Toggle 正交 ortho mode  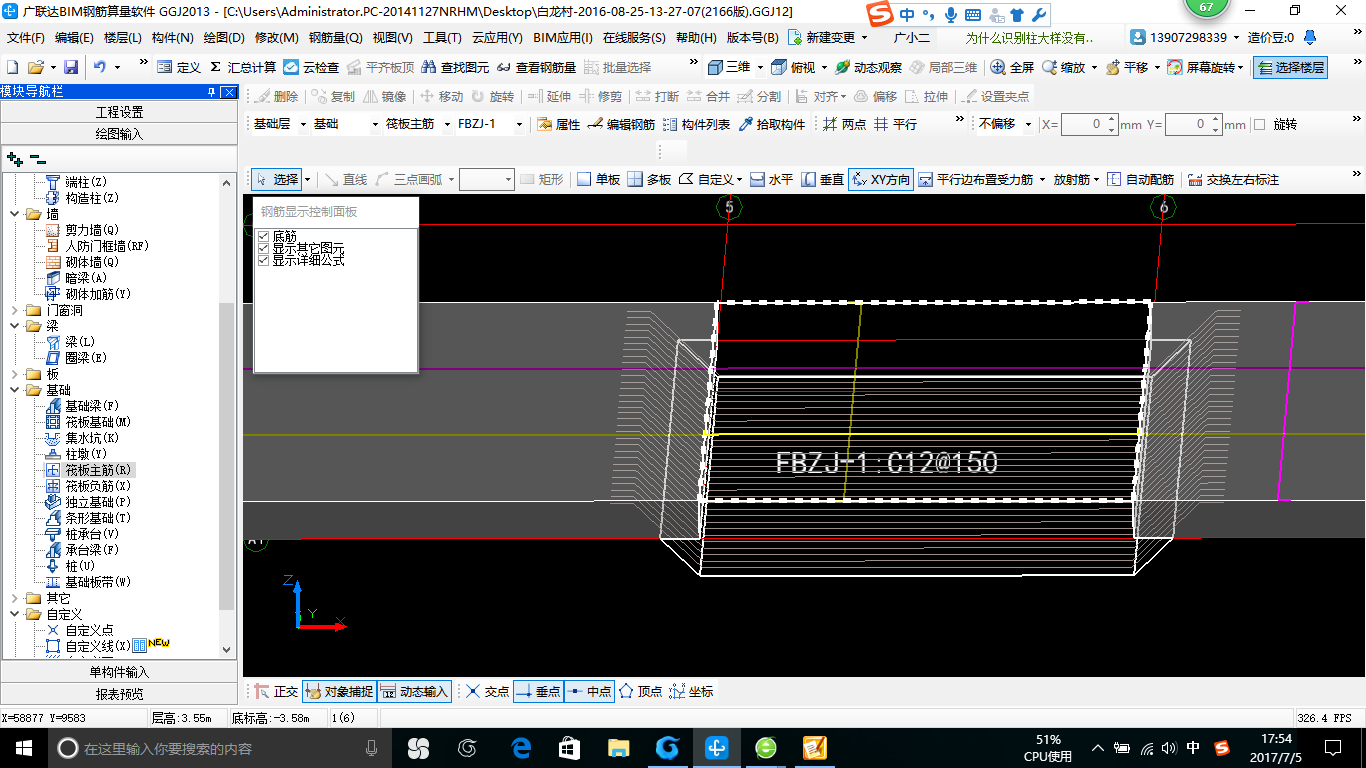pyautogui.click(x=276, y=691)
